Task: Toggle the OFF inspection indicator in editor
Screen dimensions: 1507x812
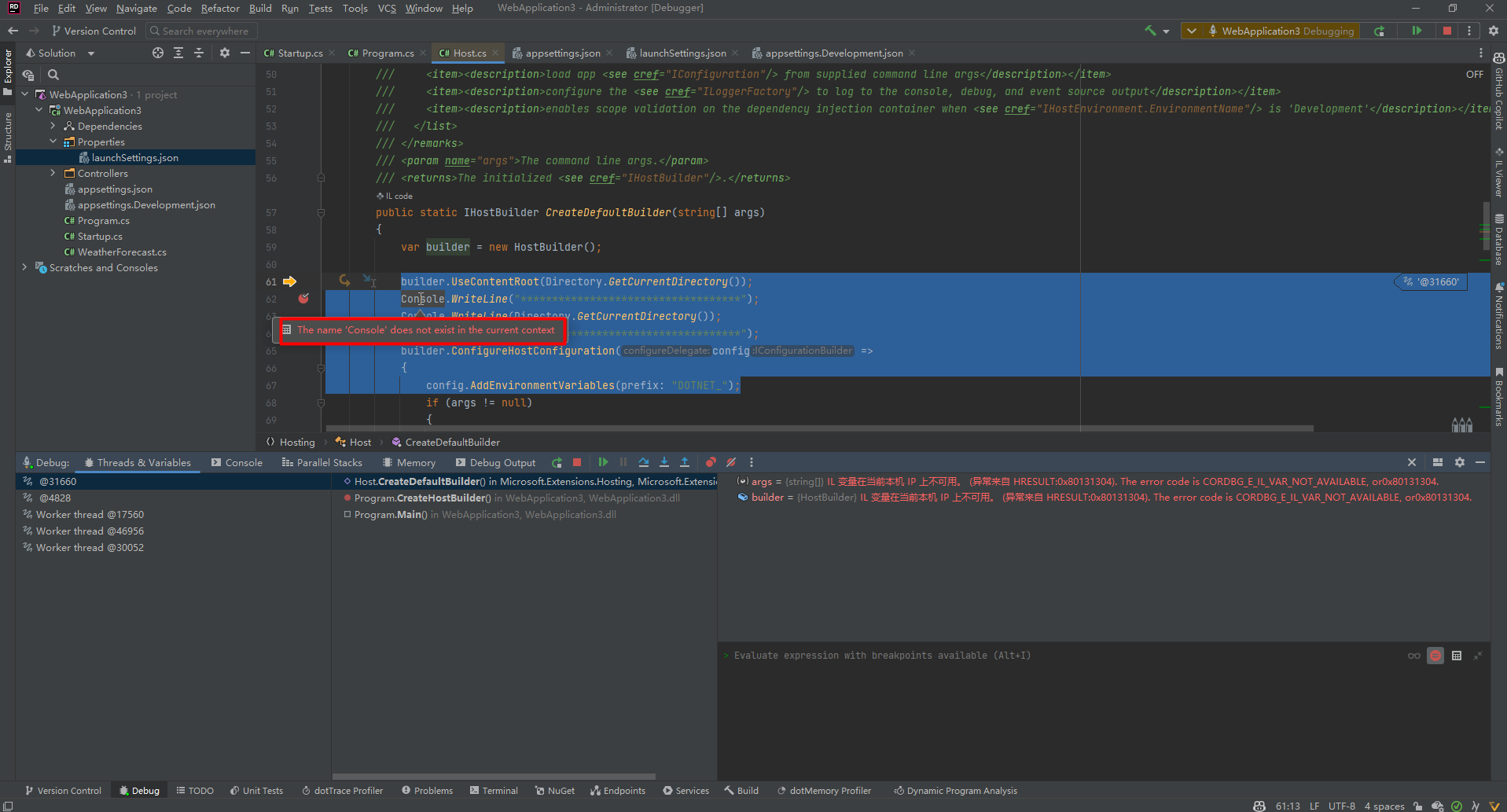Action: point(1474,75)
